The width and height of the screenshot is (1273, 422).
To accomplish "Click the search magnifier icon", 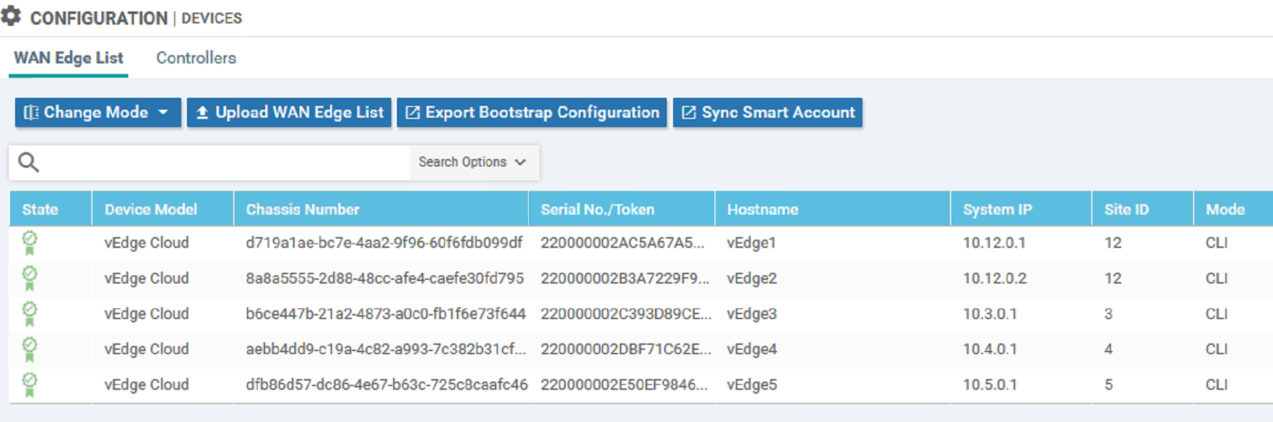I will click(x=29, y=162).
